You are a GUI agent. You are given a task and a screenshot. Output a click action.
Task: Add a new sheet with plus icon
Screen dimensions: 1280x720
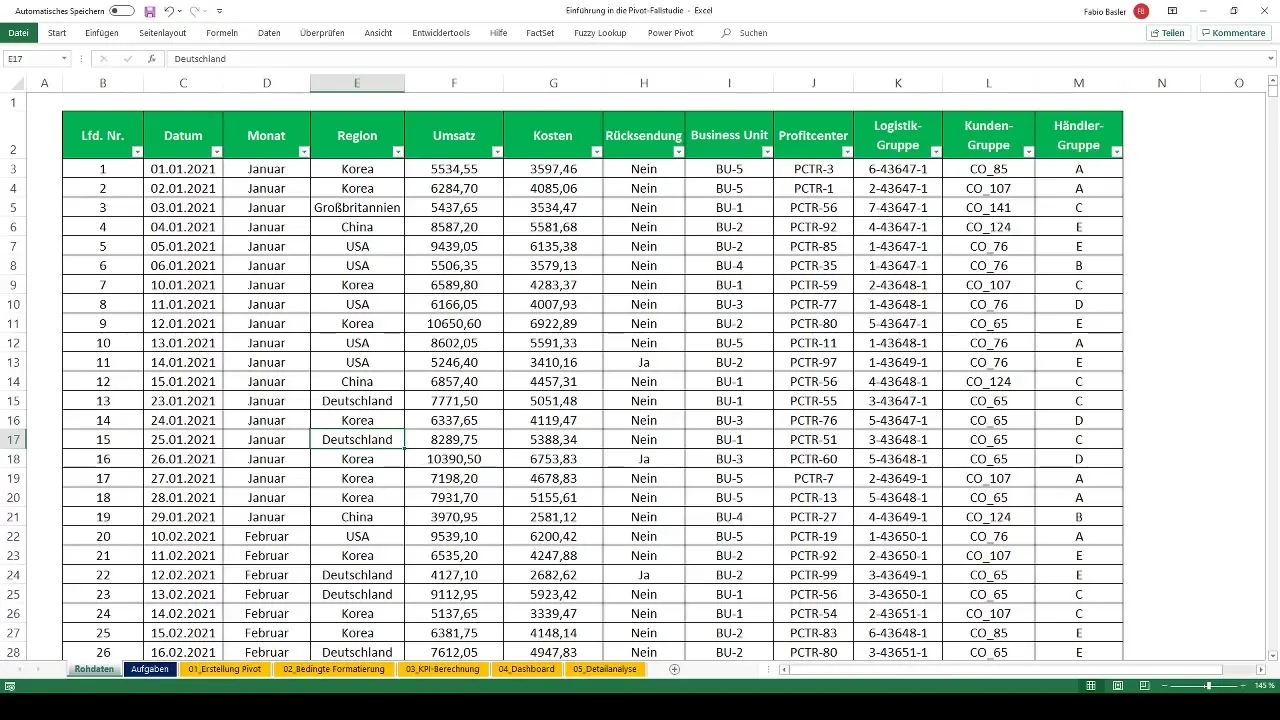click(x=675, y=669)
